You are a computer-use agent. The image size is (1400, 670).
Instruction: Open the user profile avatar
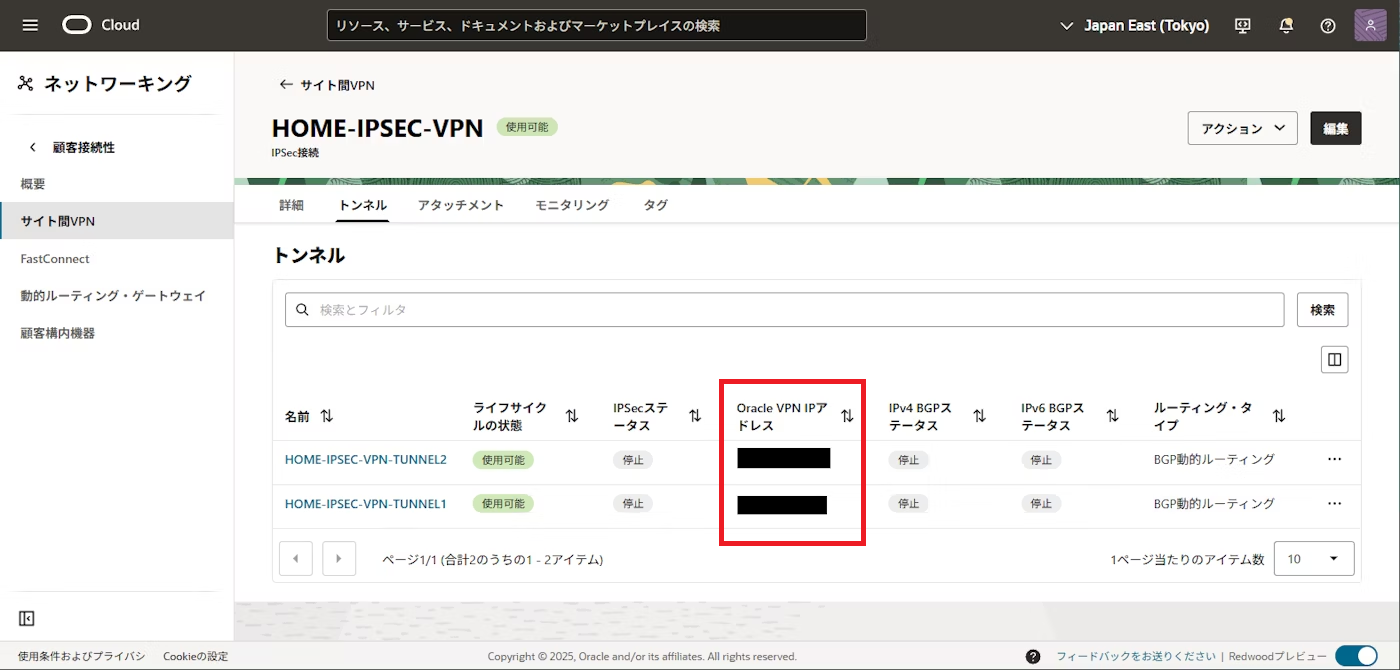1370,26
